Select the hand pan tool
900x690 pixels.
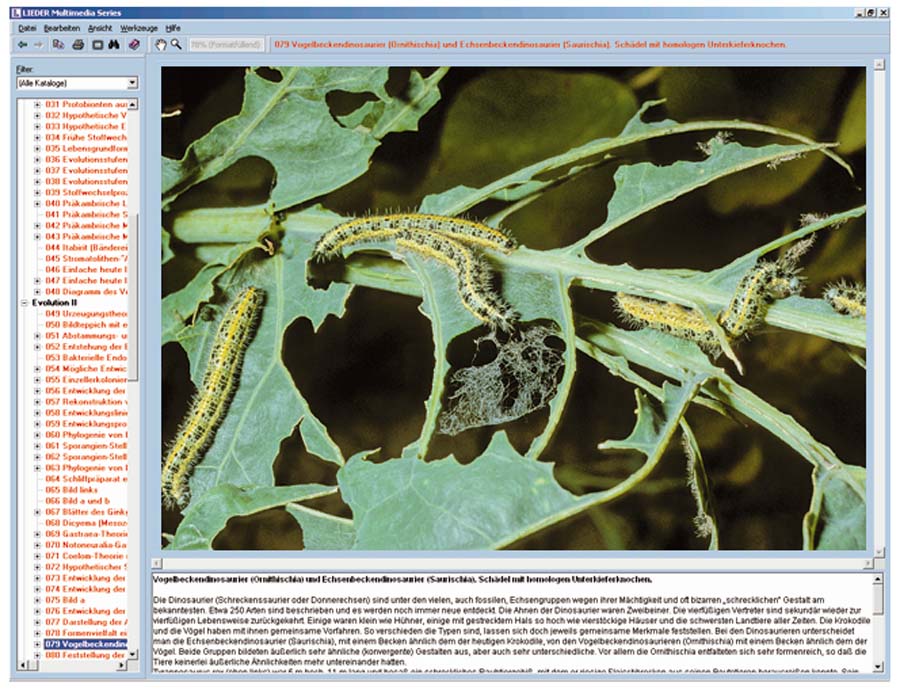(160, 45)
